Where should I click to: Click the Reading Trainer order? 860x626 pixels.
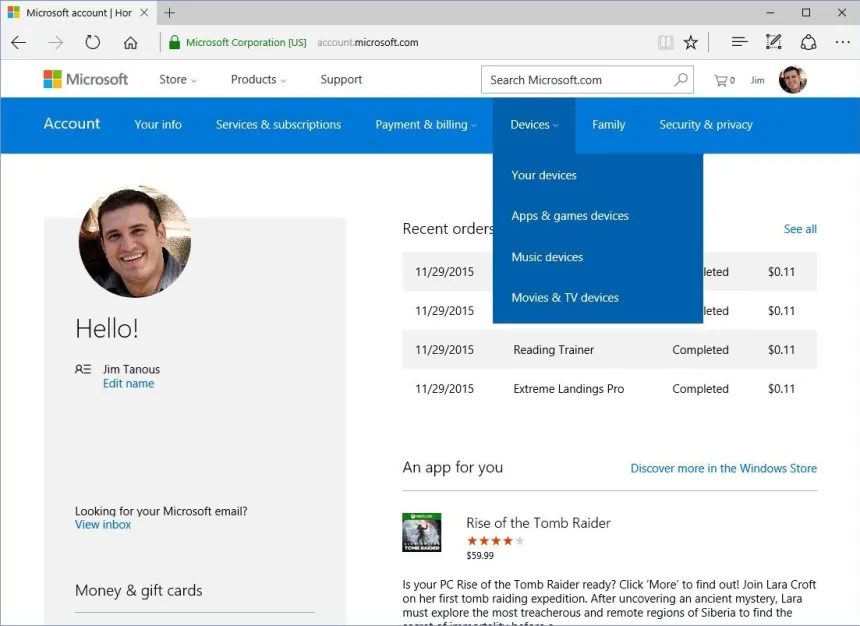coord(553,349)
